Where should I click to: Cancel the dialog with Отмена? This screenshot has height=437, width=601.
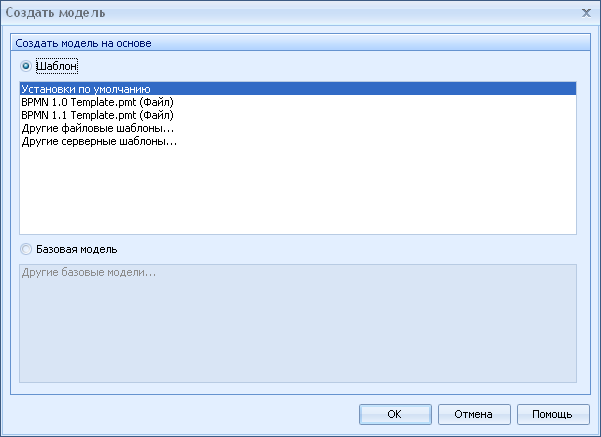tap(474, 414)
